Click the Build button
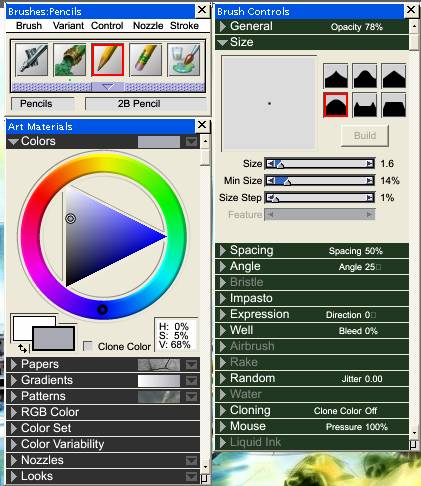 (x=365, y=135)
